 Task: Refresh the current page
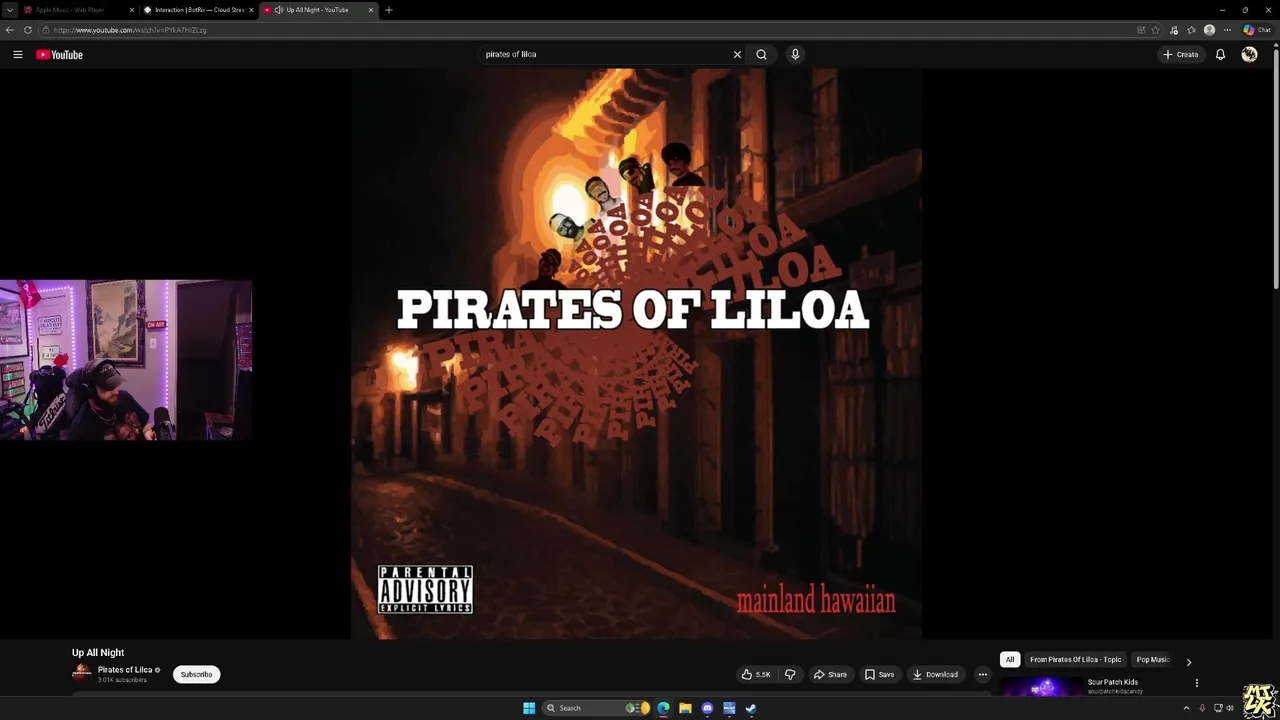(28, 30)
